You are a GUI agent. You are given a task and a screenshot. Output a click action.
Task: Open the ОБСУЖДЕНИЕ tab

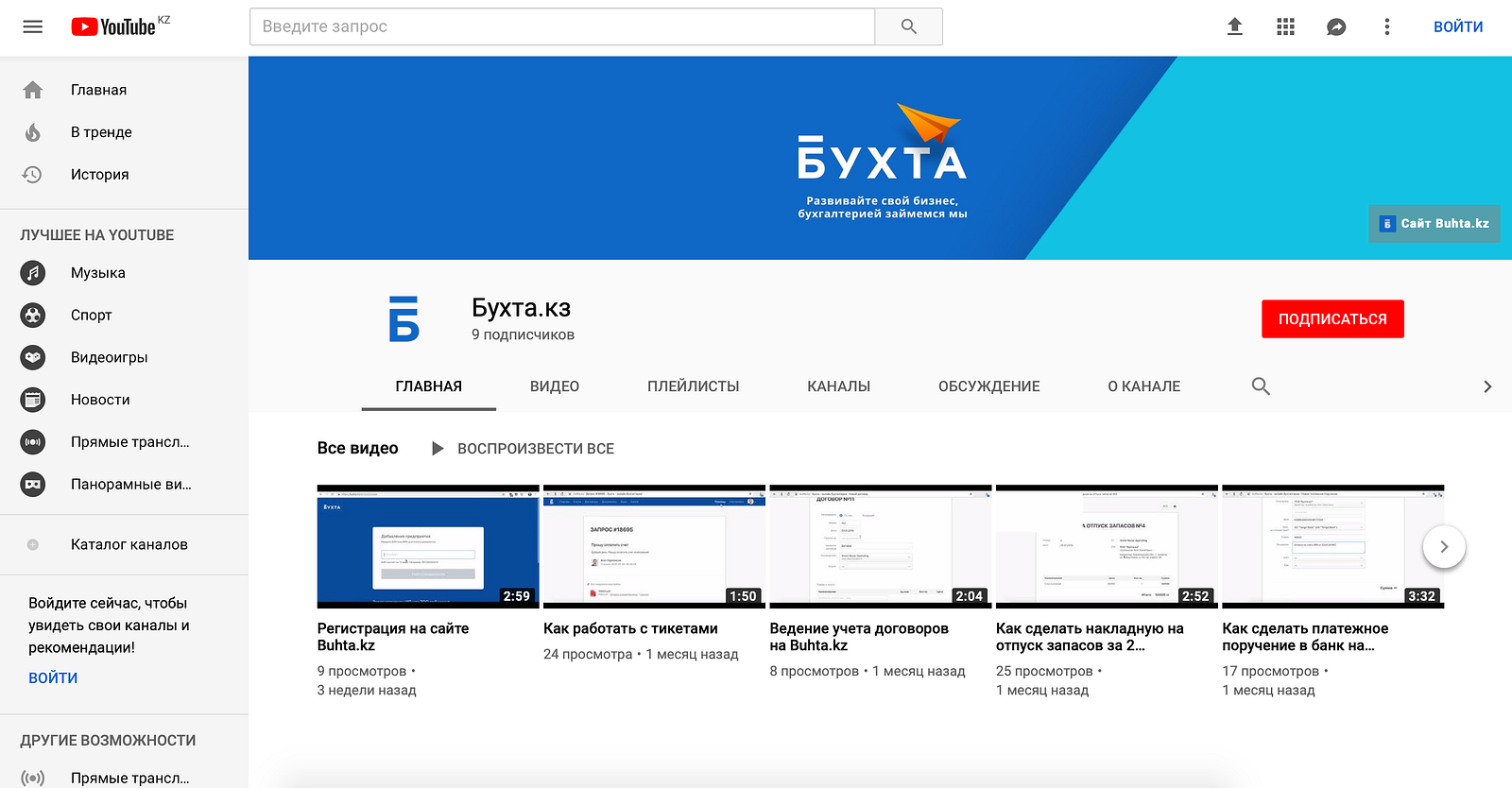989,386
